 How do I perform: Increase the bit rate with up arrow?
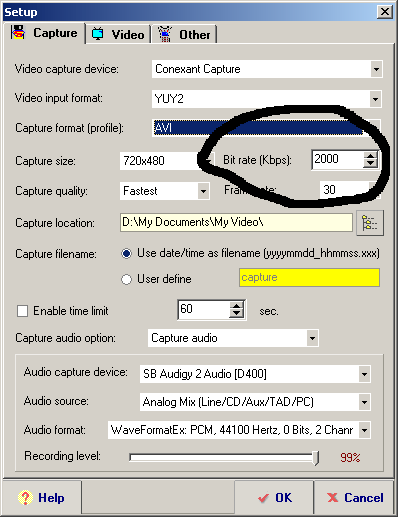click(370, 155)
